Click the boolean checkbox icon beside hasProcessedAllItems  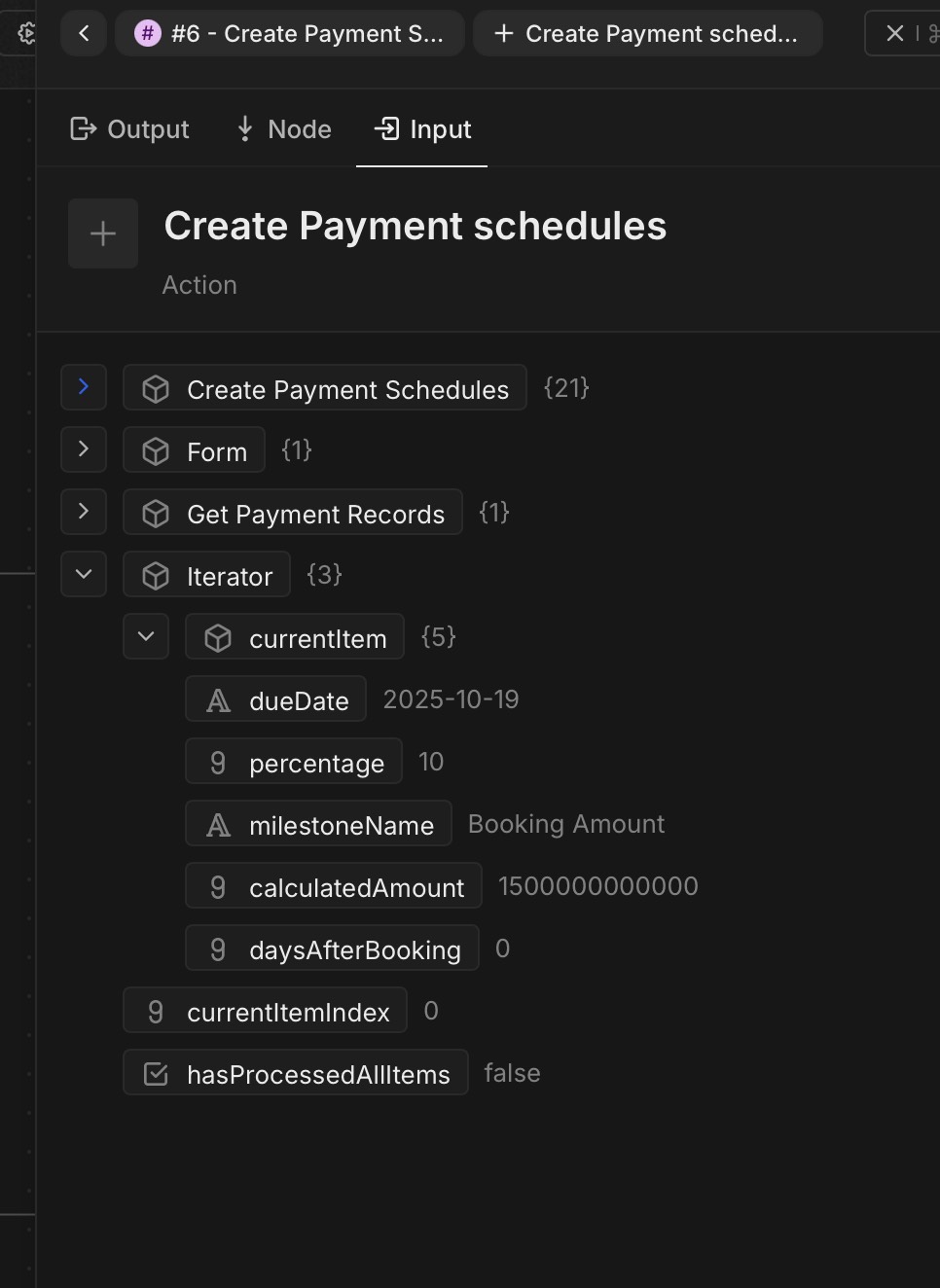156,1074
